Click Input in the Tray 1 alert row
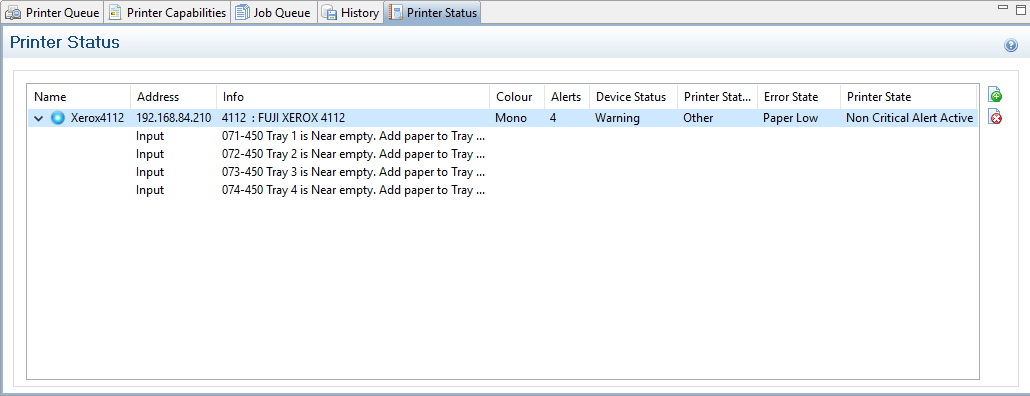Screen dimensions: 1030x396 (x=150, y=136)
